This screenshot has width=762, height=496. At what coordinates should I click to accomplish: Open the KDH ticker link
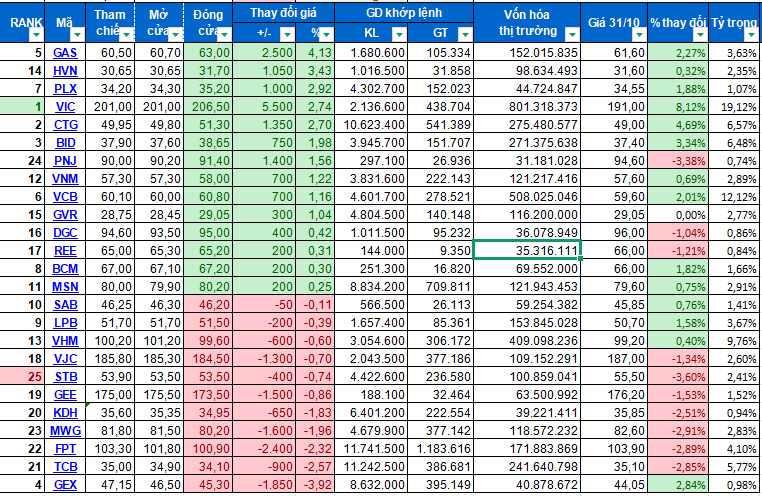pyautogui.click(x=65, y=412)
